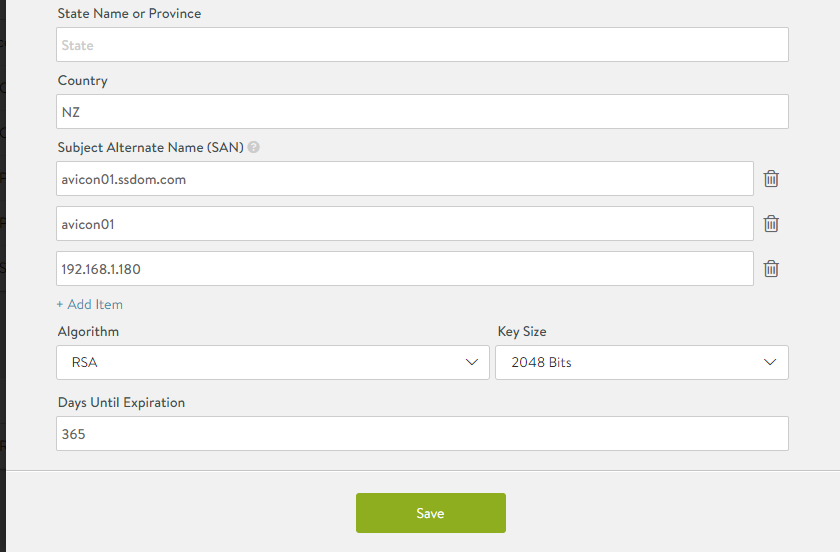Focus the State Name or Province field
The height and width of the screenshot is (552, 840).
(x=422, y=44)
